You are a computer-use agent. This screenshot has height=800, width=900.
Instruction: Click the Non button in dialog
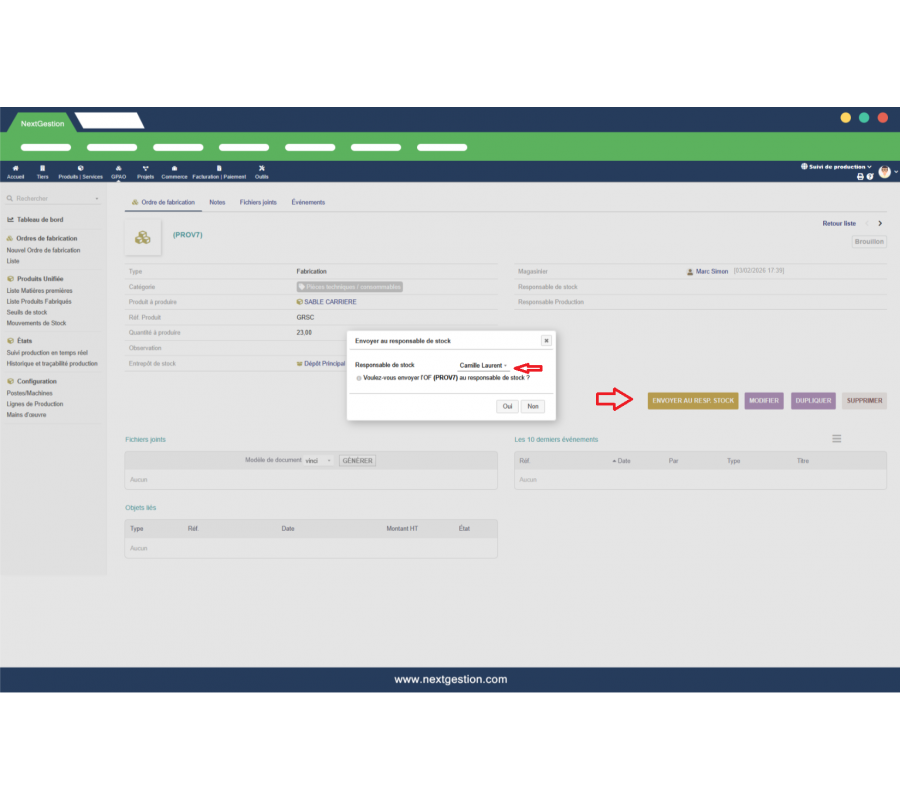(x=533, y=406)
